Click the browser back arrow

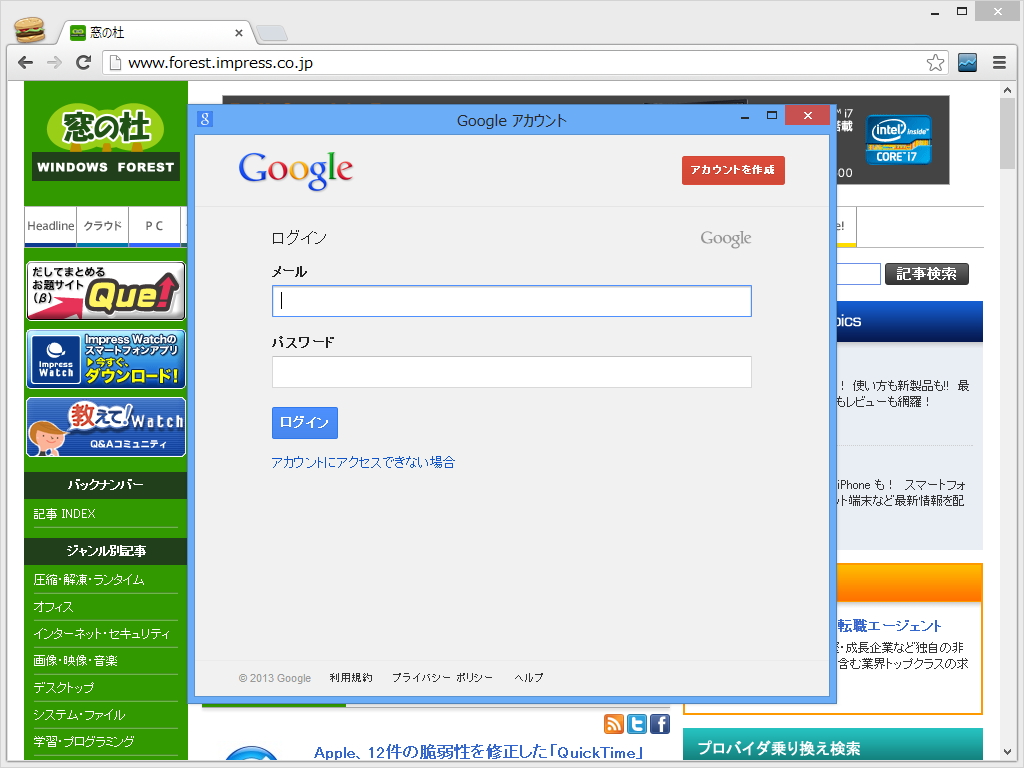(25, 62)
